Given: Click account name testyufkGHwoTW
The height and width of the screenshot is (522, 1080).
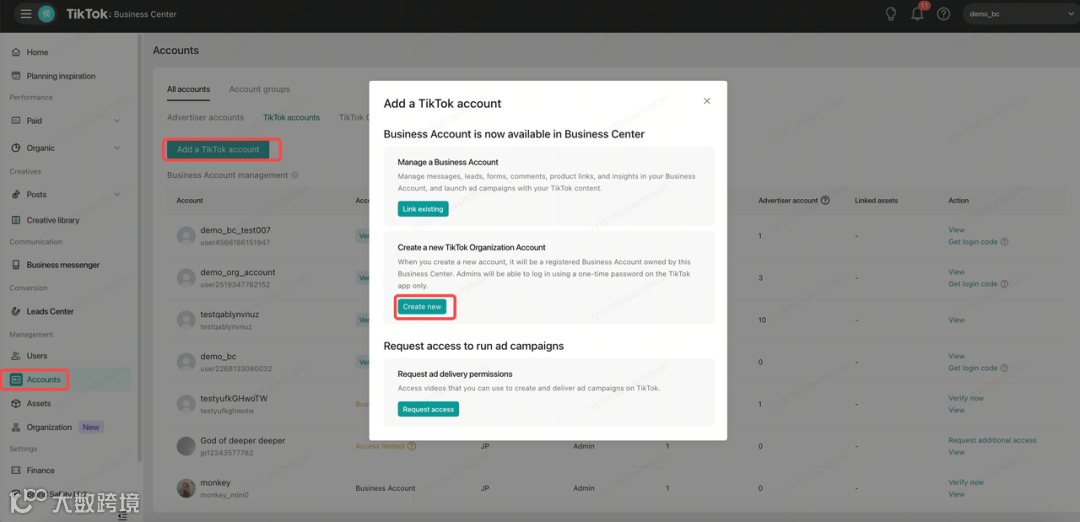Looking at the screenshot, I should (x=235, y=399).
